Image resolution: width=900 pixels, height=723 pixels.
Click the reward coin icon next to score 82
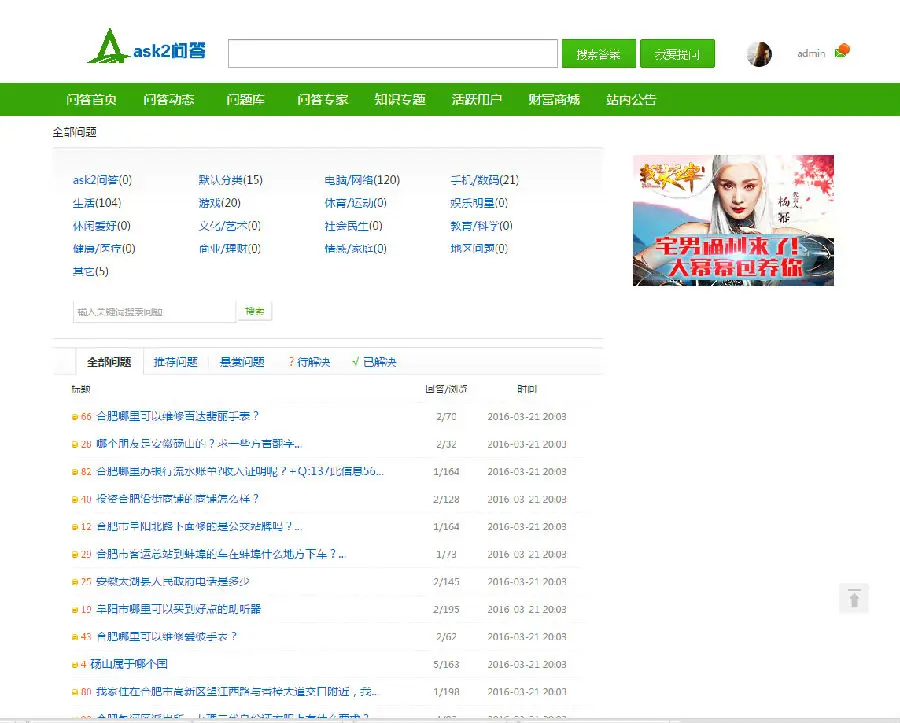75,472
